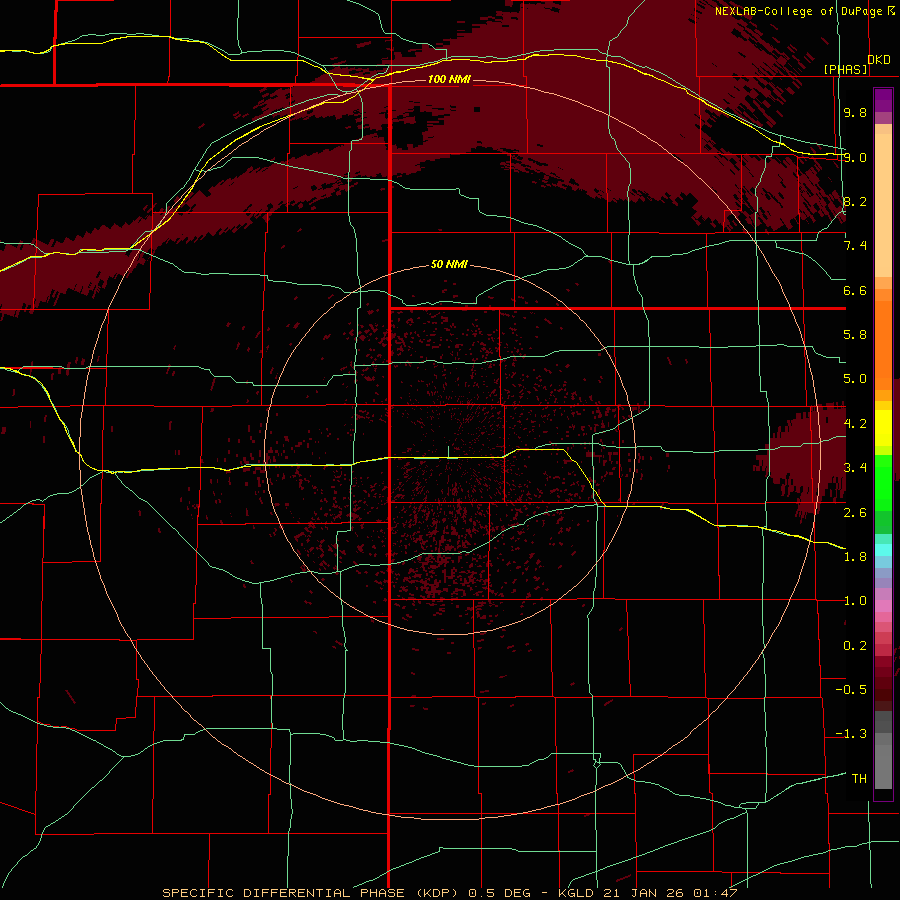Viewport: 900px width, 900px height.
Task: Click the 21 JAN 26 date in the caption
Action: click(643, 893)
